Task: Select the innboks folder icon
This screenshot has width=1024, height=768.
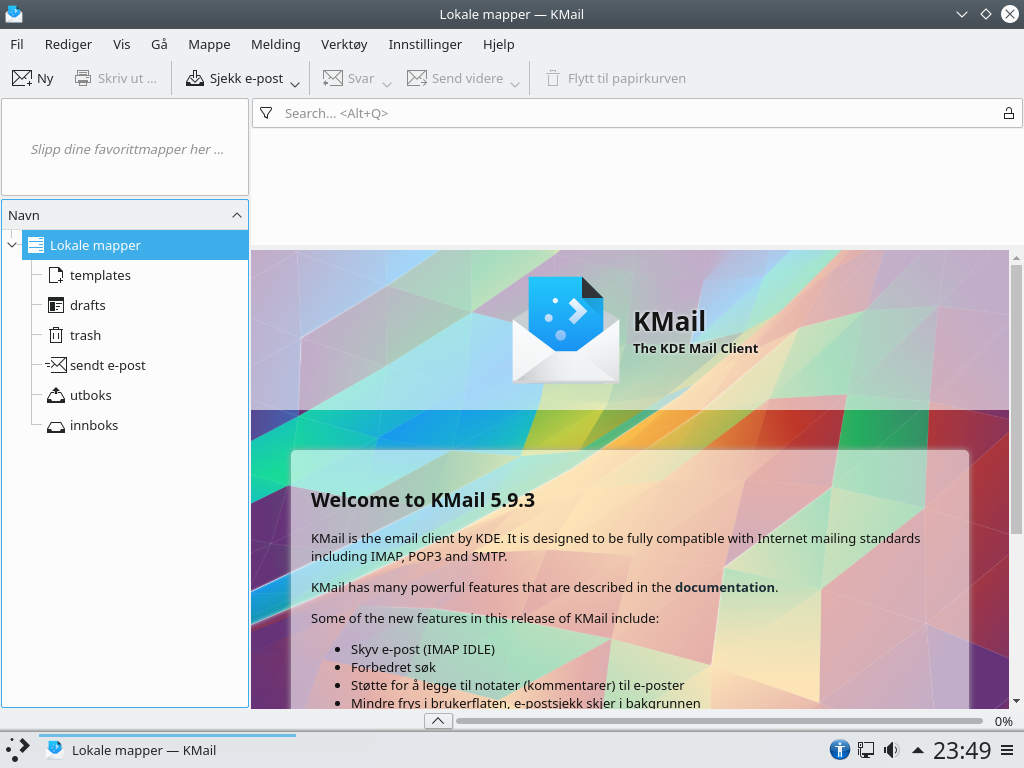Action: click(x=55, y=425)
